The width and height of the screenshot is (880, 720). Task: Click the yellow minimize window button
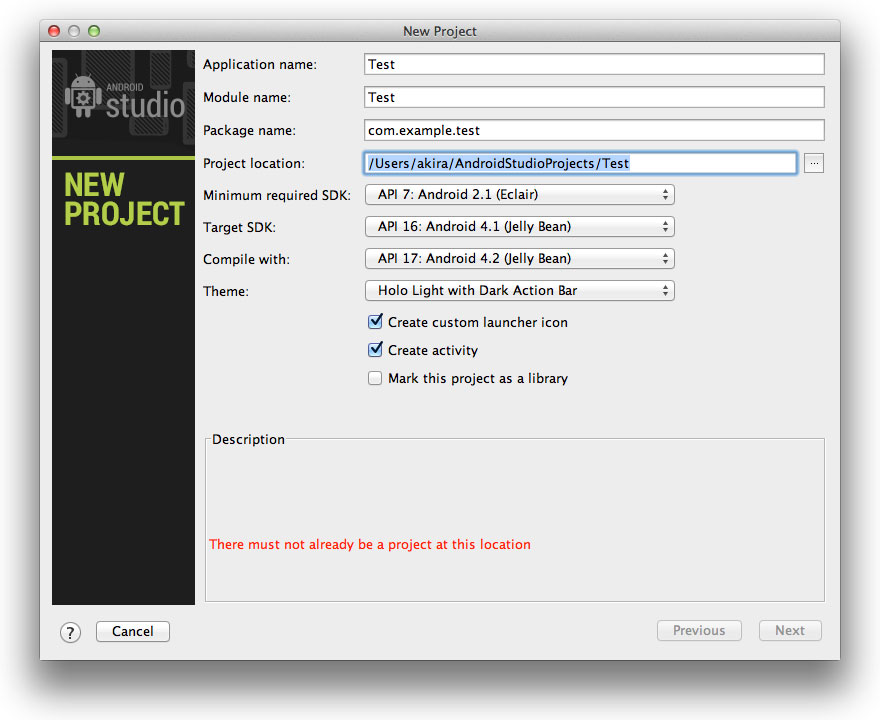coord(74,31)
